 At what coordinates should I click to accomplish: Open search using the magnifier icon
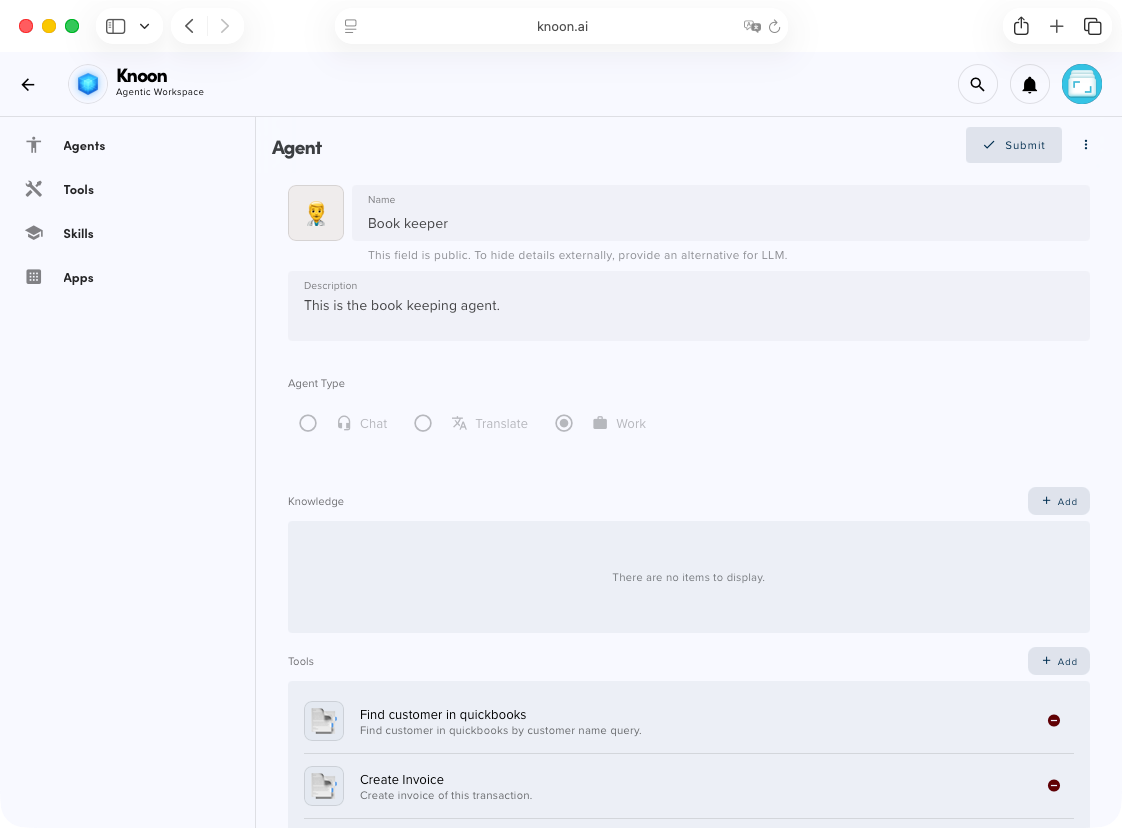pos(978,84)
